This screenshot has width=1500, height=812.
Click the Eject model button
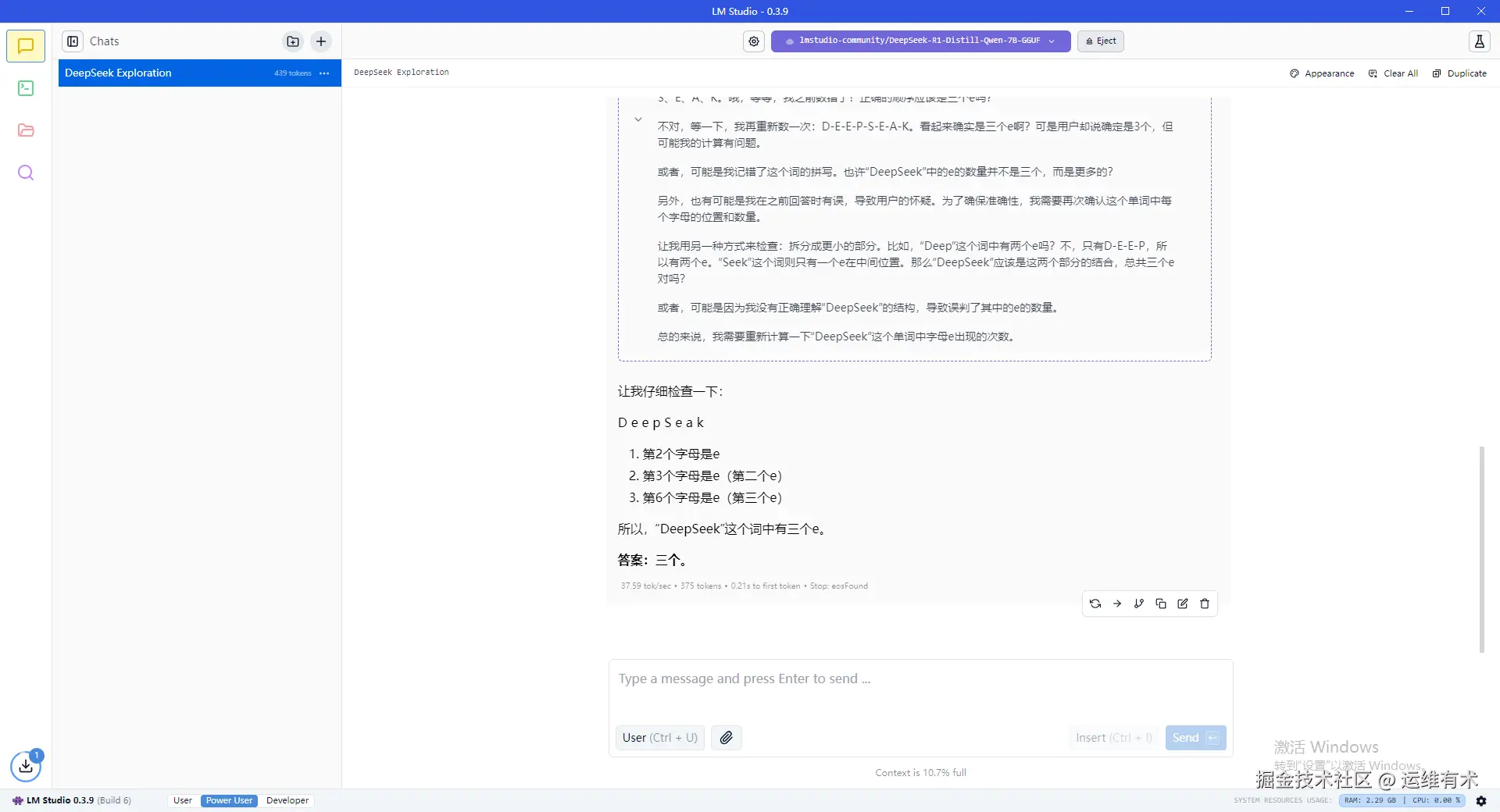click(x=1101, y=41)
